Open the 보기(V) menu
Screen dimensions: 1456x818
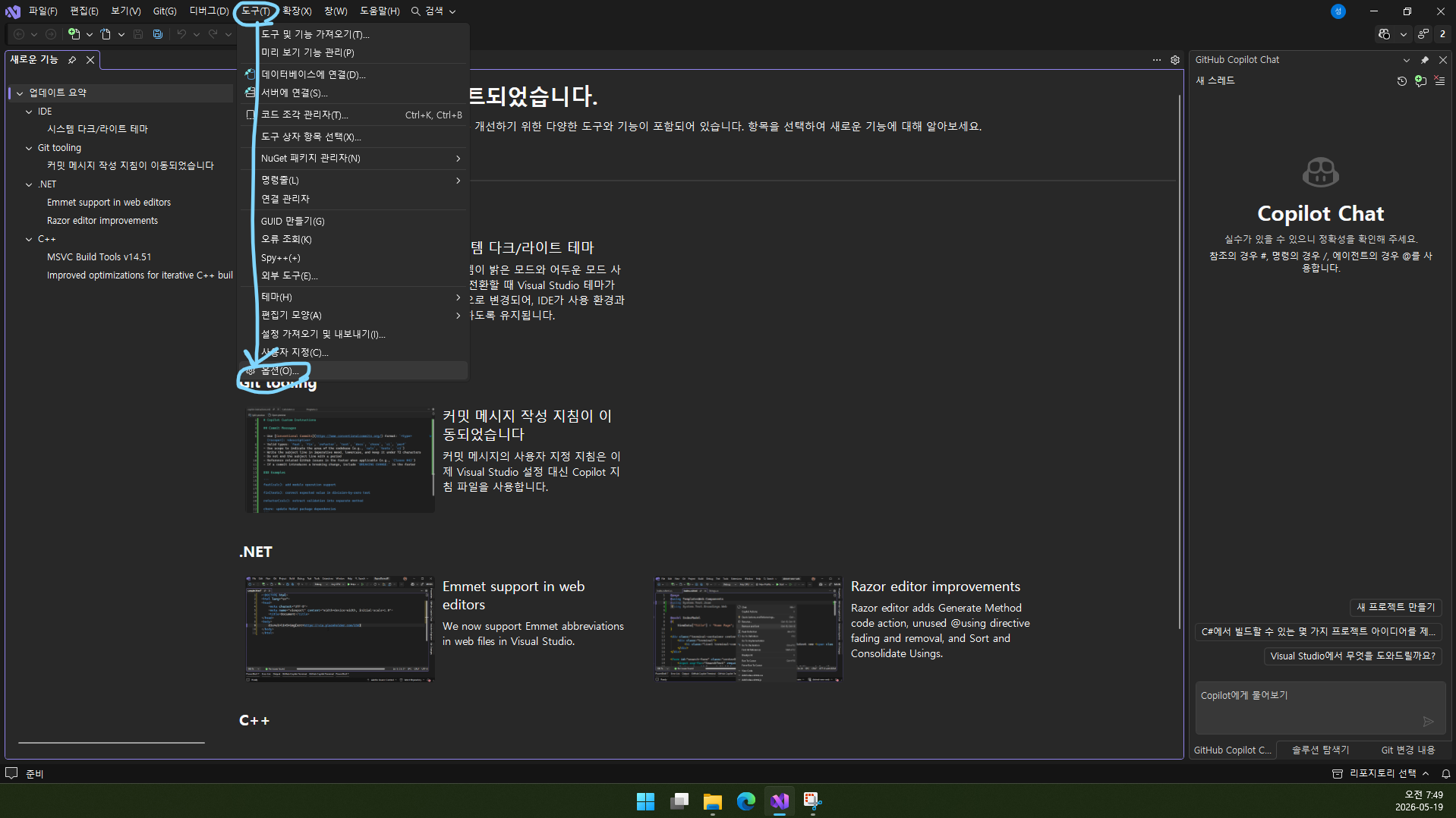[126, 11]
